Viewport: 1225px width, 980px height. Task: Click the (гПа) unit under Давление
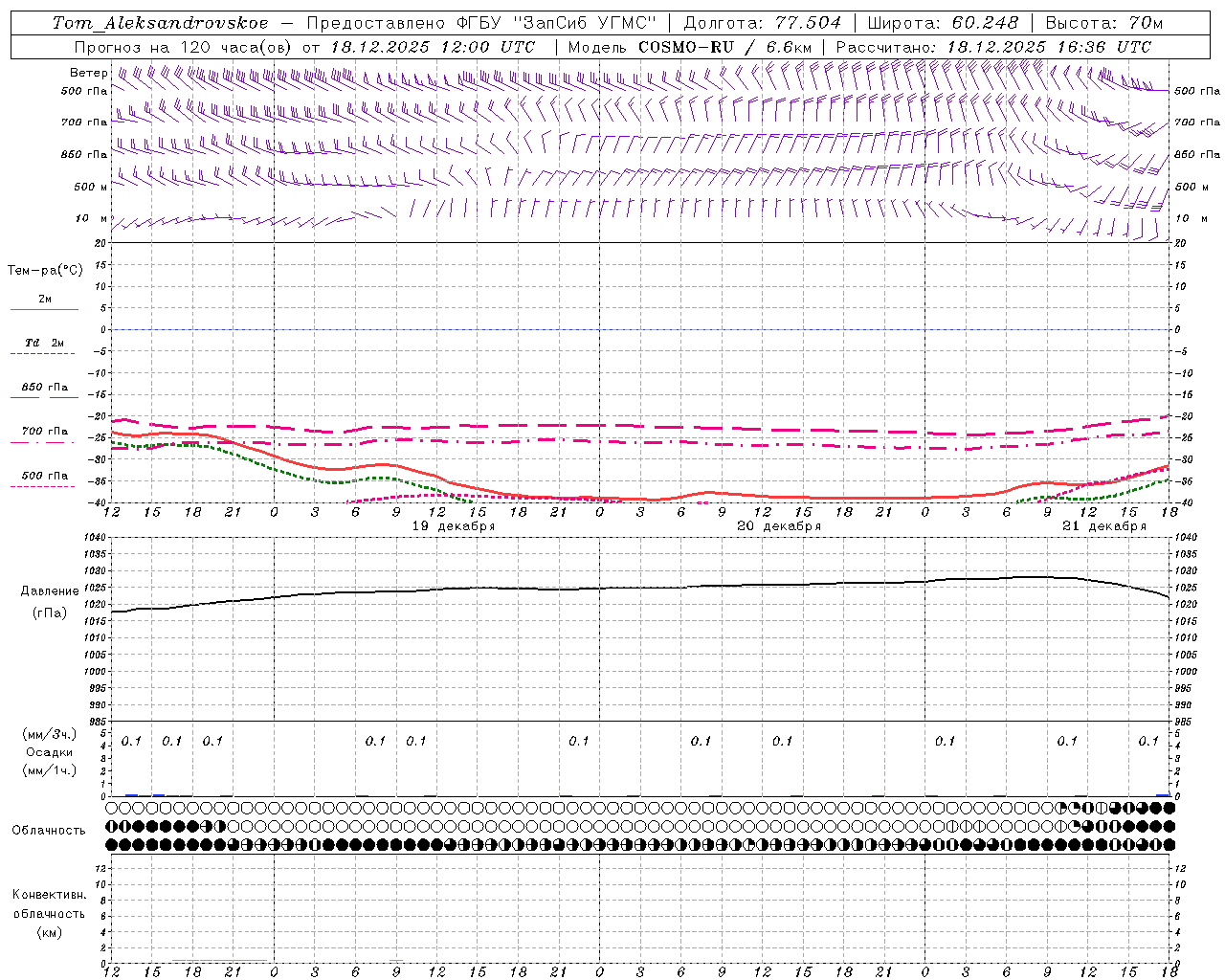(x=50, y=613)
